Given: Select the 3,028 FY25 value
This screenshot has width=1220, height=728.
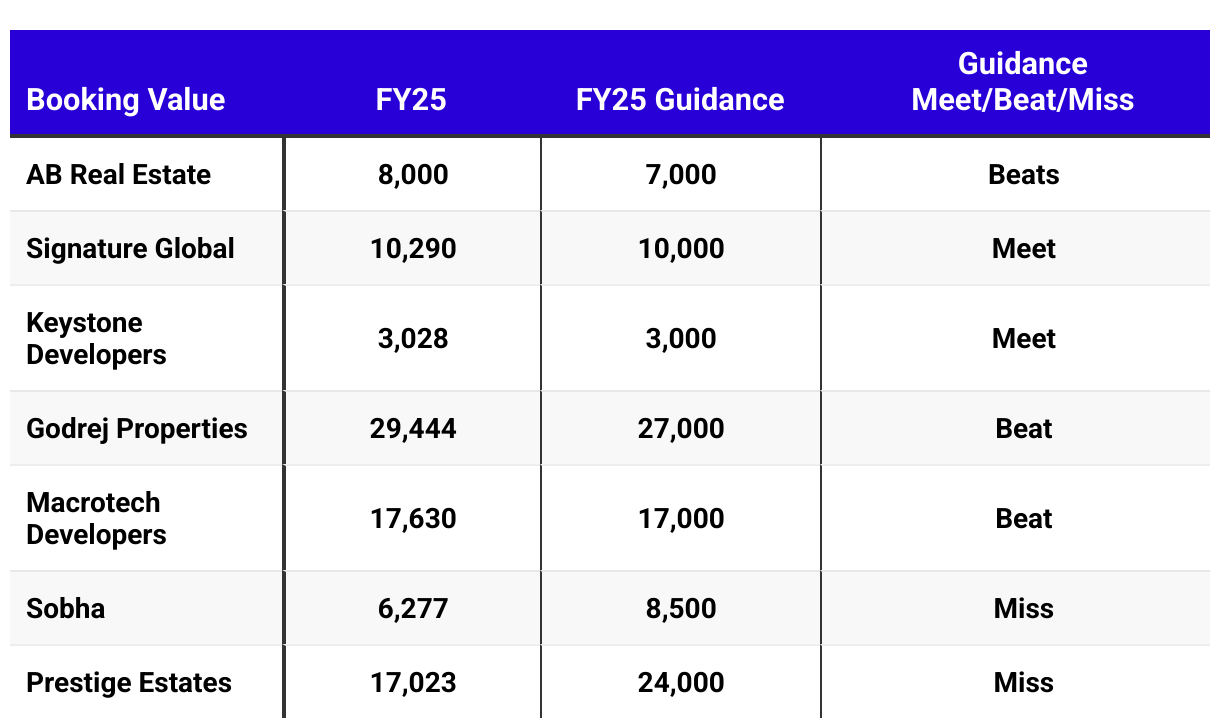Looking at the screenshot, I should click(413, 339).
